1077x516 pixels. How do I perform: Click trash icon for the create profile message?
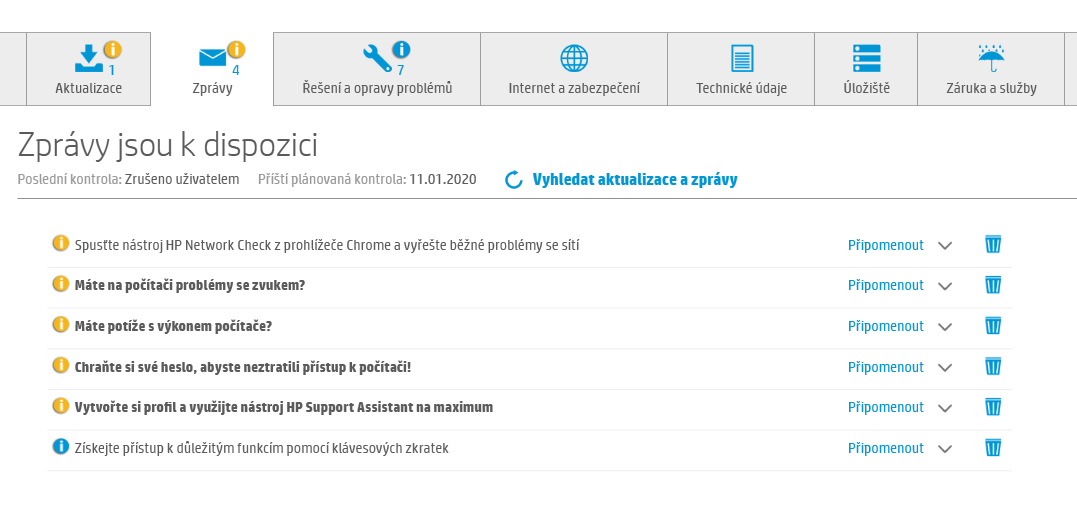coord(993,407)
